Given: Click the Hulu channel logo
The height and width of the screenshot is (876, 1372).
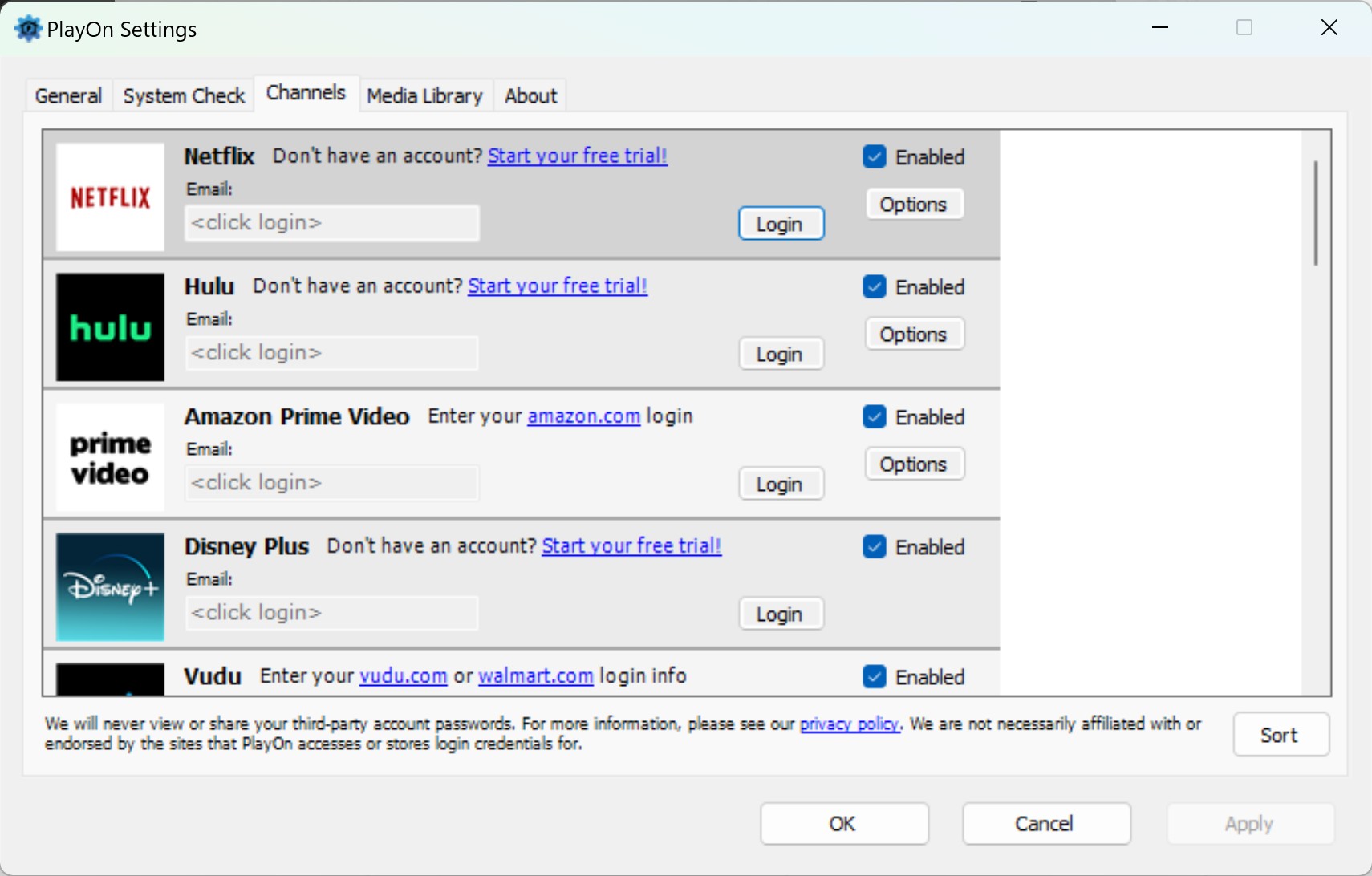Looking at the screenshot, I should tap(110, 326).
